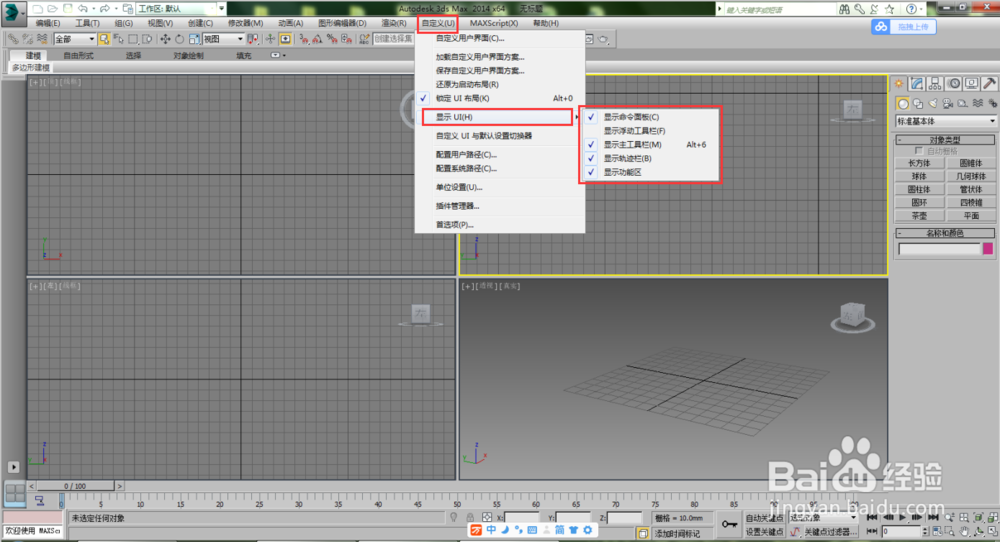Toggle Auto Key (自动关键点) mode
The width and height of the screenshot is (1000, 542).
pos(764,518)
